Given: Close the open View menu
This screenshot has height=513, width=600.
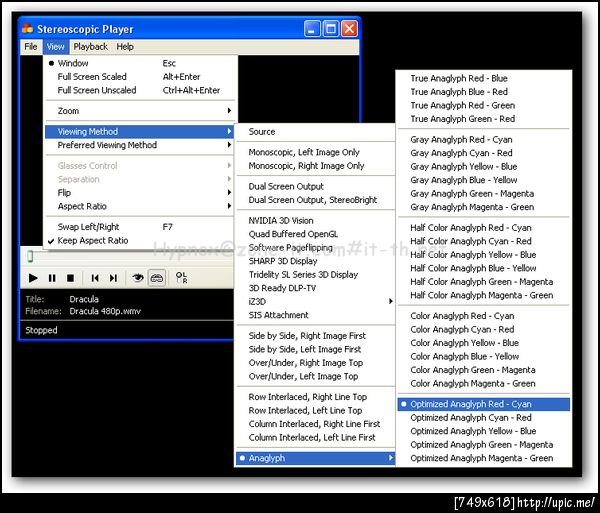Looking at the screenshot, I should [x=56, y=47].
